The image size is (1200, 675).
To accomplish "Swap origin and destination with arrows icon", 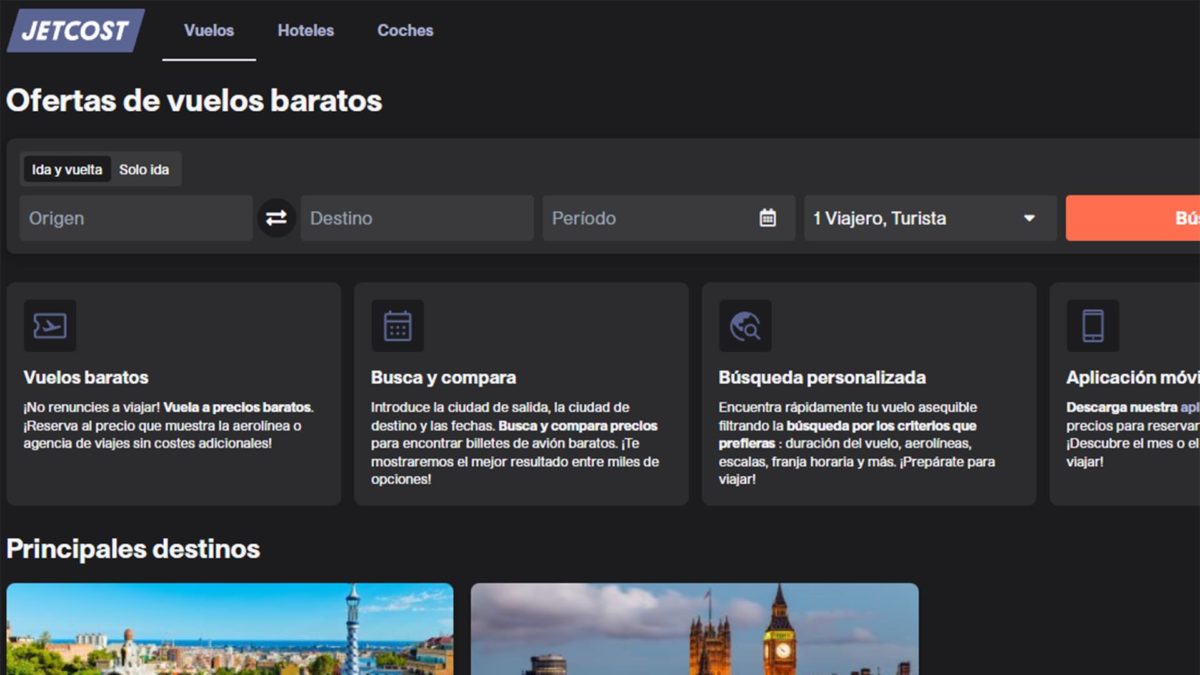I will pyautogui.click(x=277, y=218).
